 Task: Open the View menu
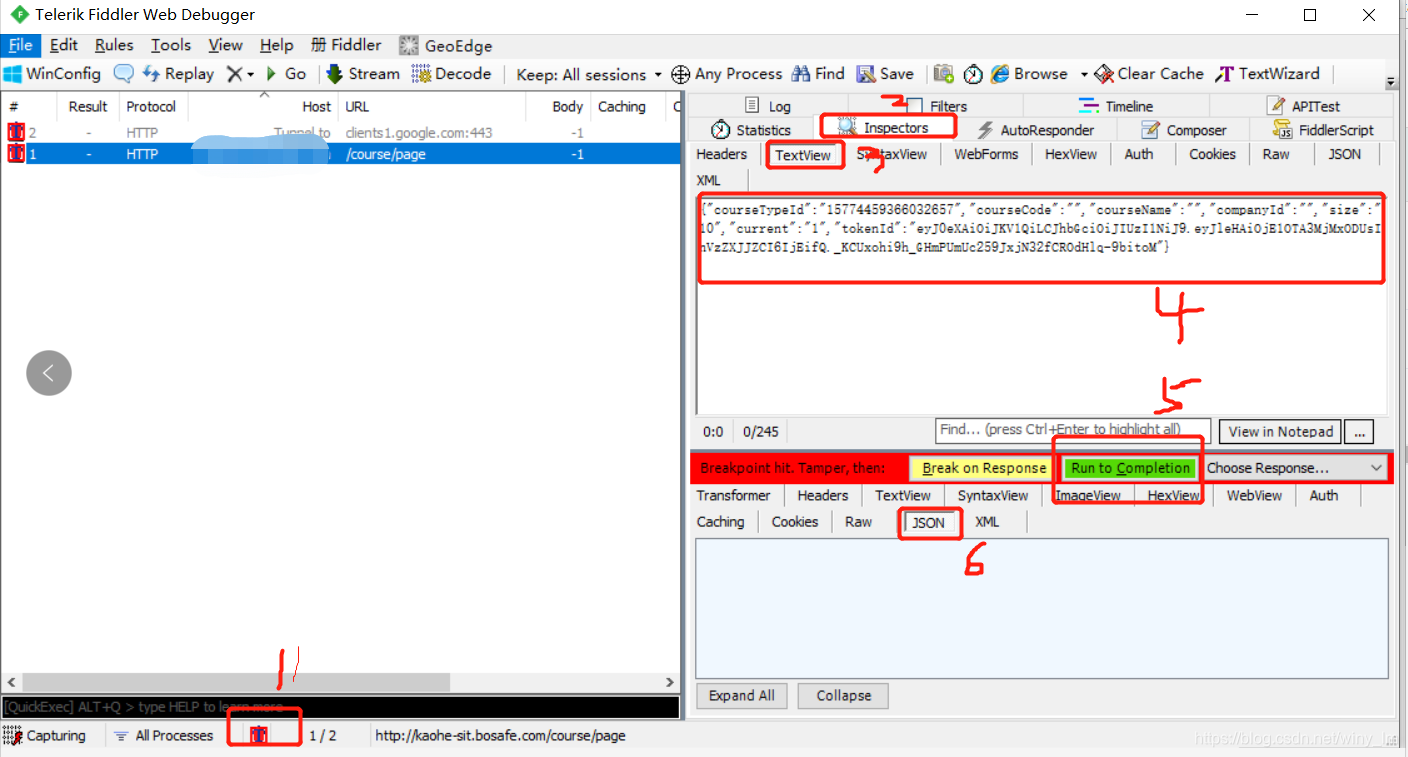click(x=225, y=45)
